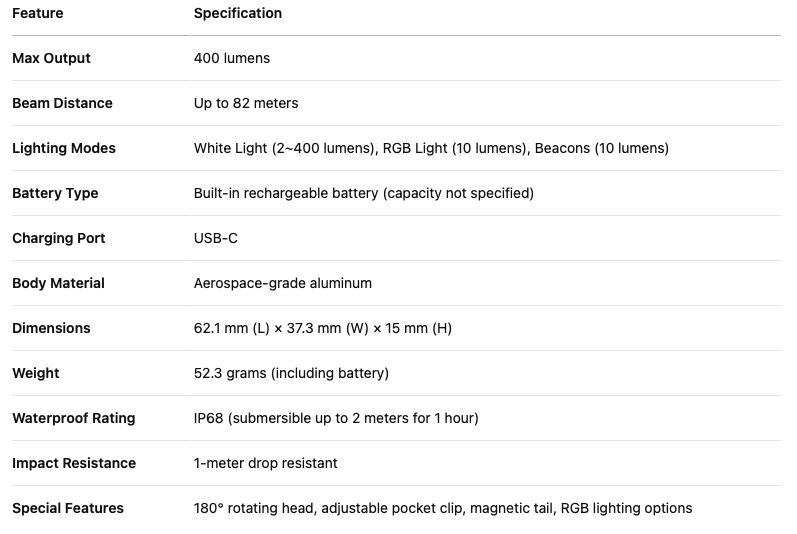
Task: Click the "Feature" column header
Action: point(37,13)
